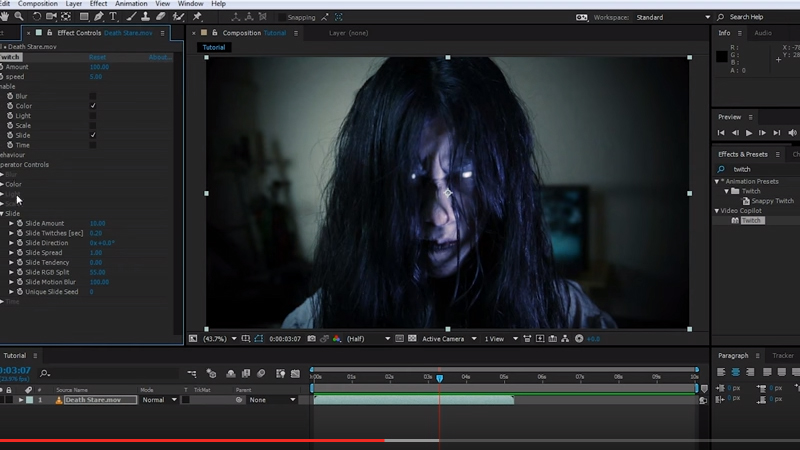
Task: Disable the Slide checkbox
Action: click(93, 135)
